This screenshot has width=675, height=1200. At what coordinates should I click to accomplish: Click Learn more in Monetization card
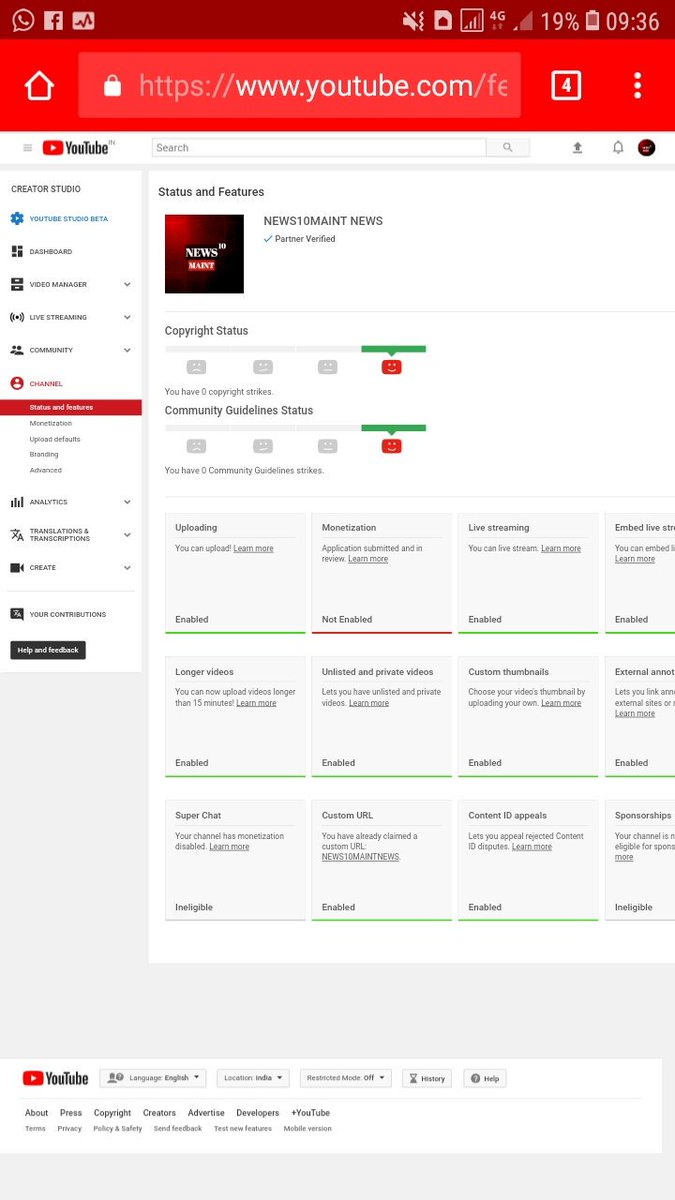(x=368, y=559)
